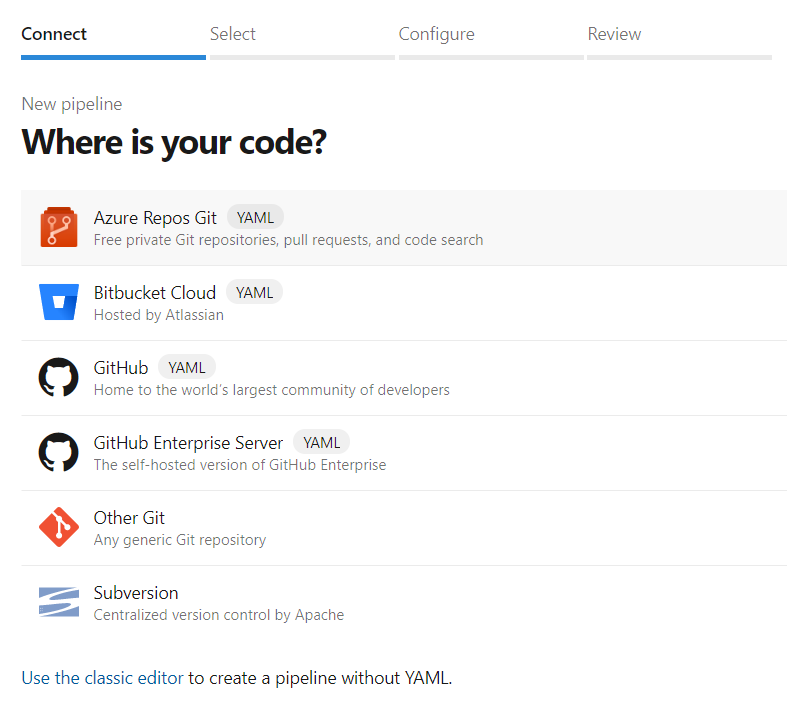Click the 'New pipeline' label

[x=72, y=104]
